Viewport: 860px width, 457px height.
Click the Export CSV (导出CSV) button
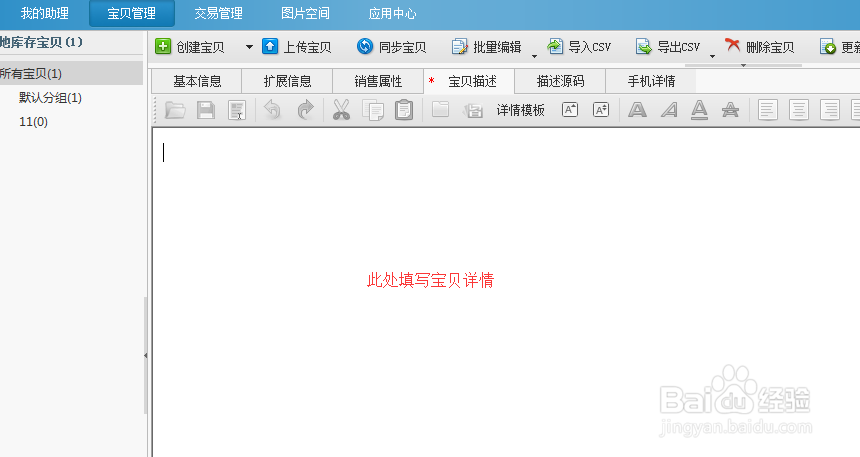tap(667, 47)
